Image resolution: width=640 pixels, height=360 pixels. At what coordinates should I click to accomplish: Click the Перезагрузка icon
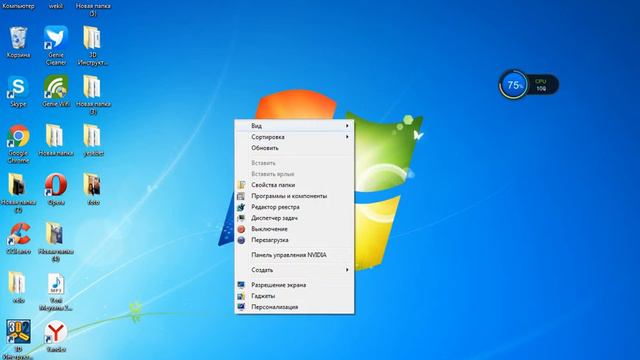pyautogui.click(x=241, y=240)
